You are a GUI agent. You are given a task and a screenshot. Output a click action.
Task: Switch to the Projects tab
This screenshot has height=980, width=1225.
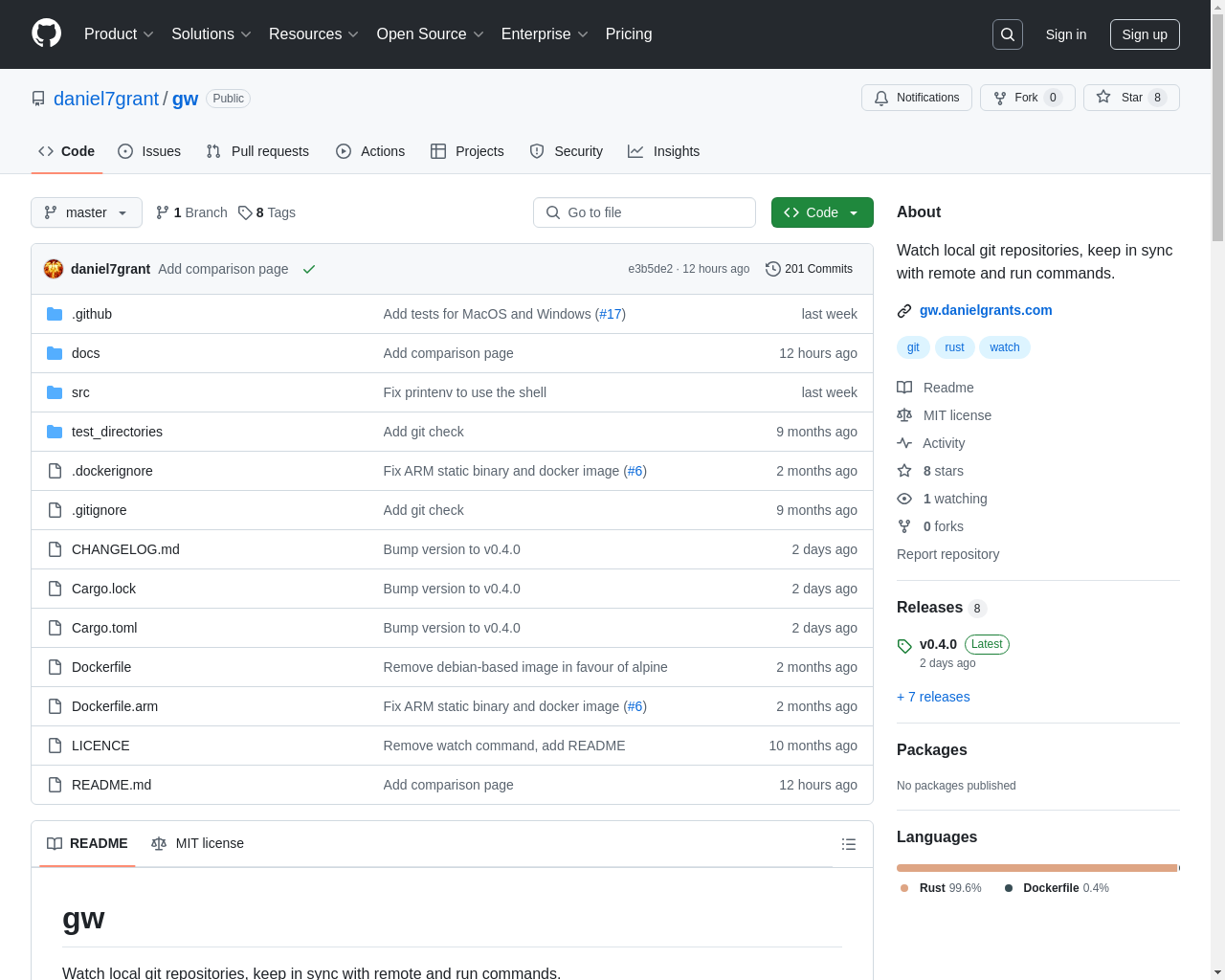(x=467, y=151)
